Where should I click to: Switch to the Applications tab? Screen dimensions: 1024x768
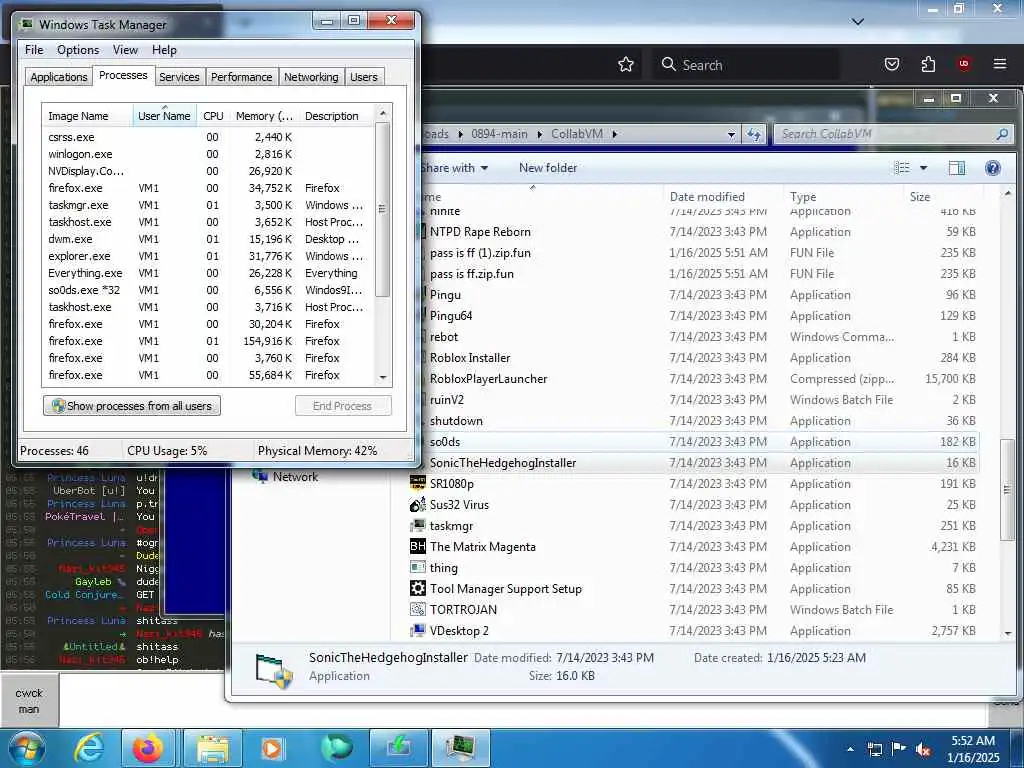tap(59, 77)
